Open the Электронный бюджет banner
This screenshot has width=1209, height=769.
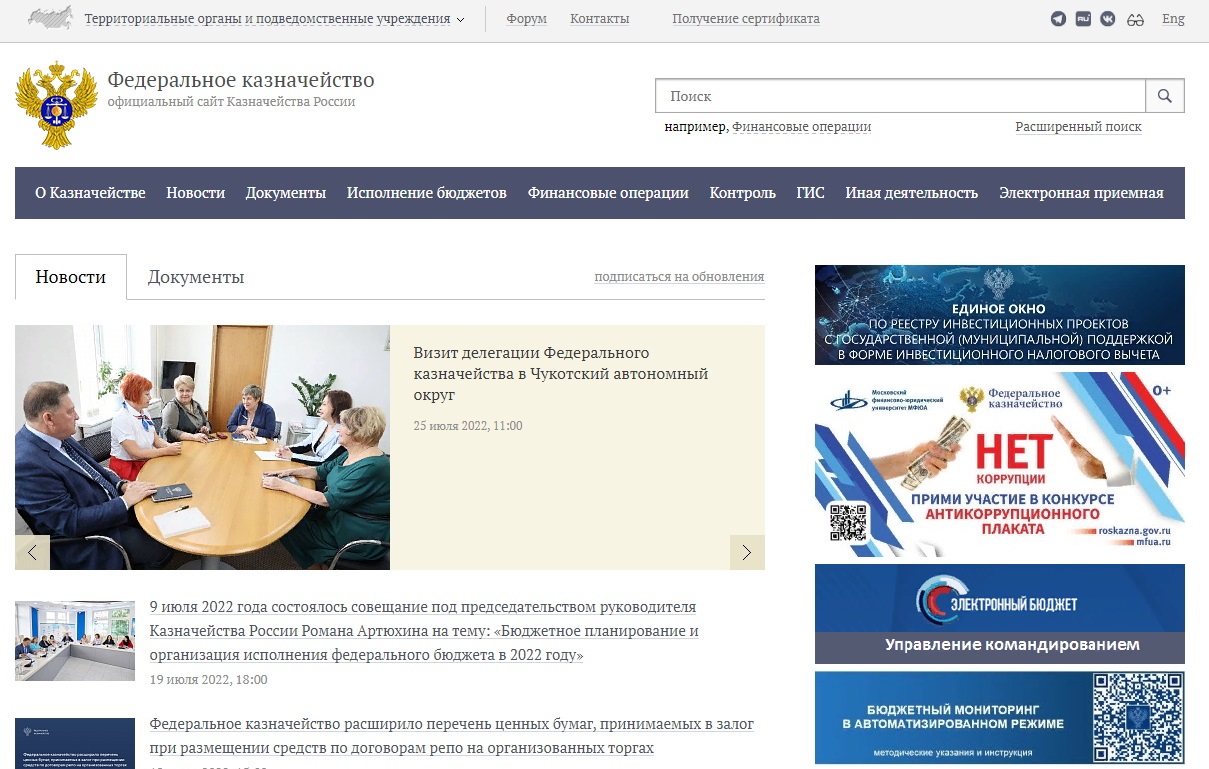[x=1000, y=614]
